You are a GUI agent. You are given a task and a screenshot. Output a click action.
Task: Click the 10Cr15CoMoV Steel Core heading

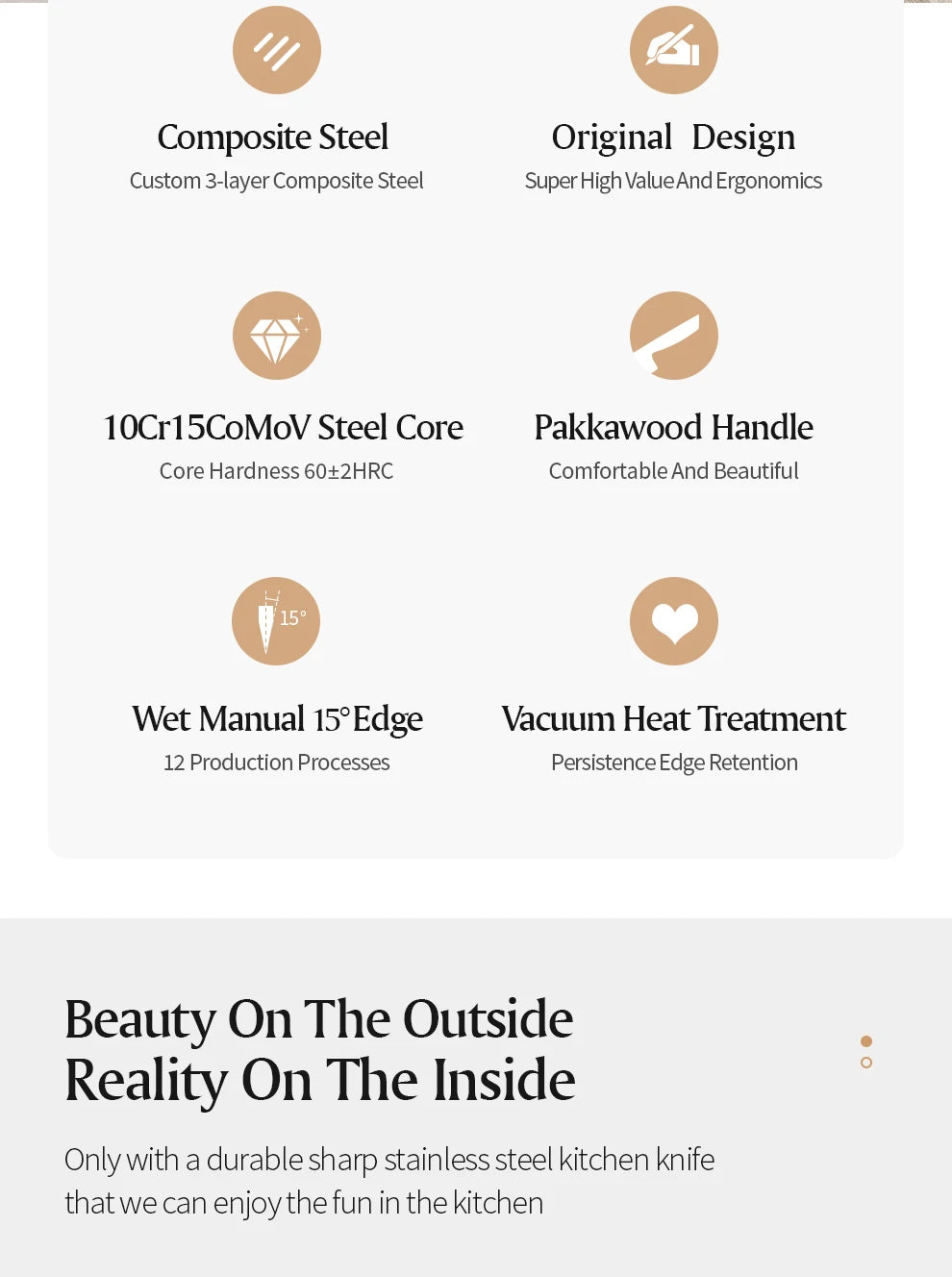pyautogui.click(x=283, y=428)
